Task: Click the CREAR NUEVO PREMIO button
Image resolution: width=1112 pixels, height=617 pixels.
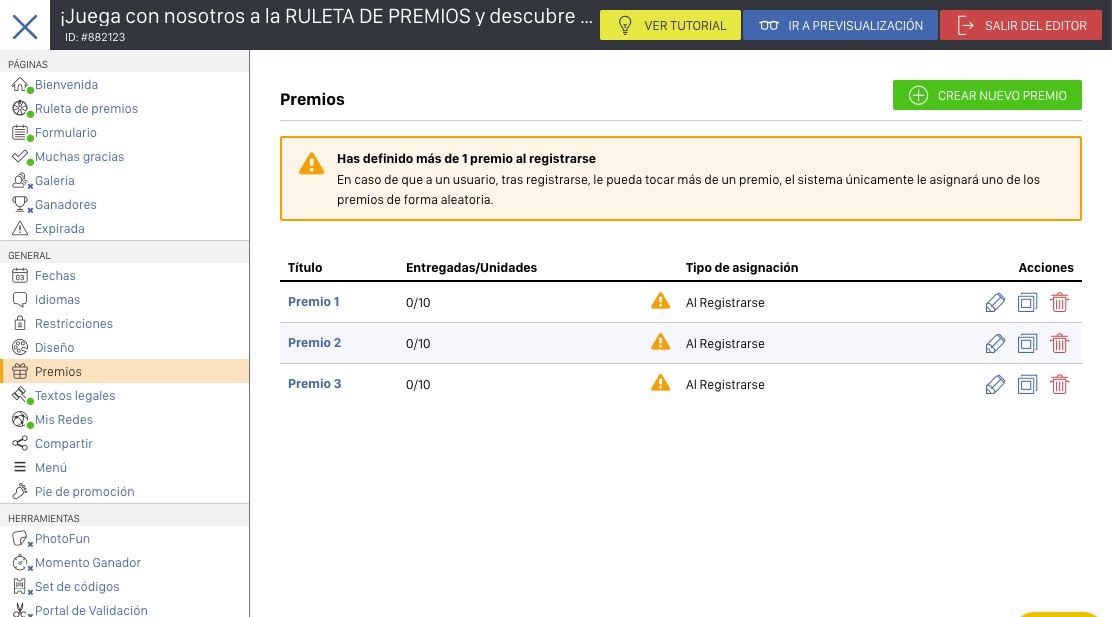Action: (x=987, y=94)
